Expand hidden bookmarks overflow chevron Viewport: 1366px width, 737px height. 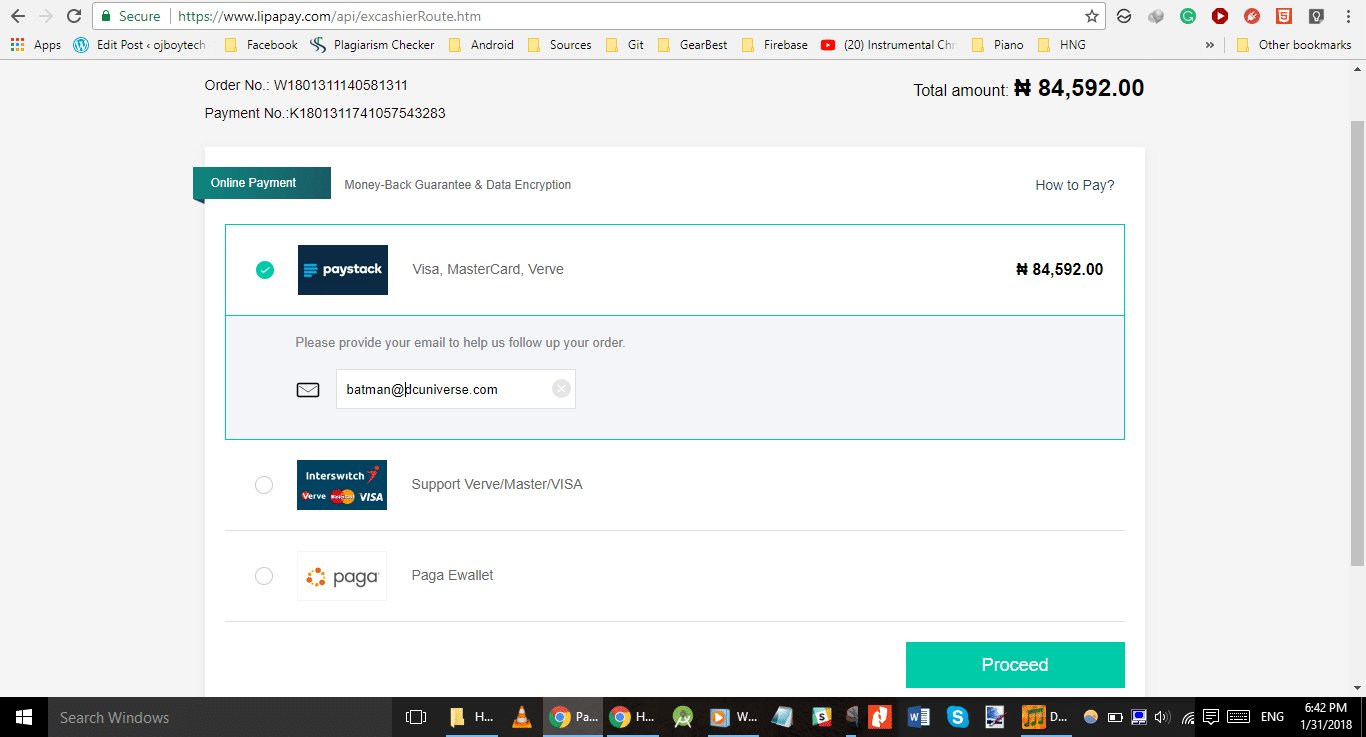click(x=1209, y=45)
